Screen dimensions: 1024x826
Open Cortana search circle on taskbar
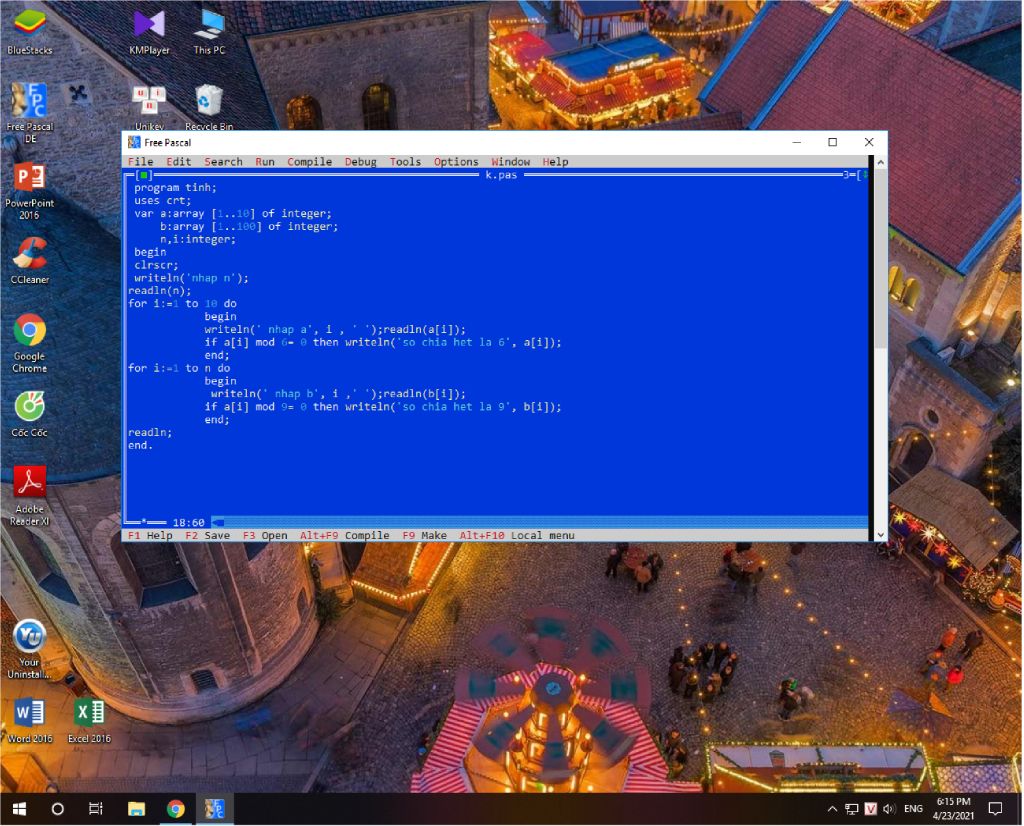pyautogui.click(x=57, y=810)
